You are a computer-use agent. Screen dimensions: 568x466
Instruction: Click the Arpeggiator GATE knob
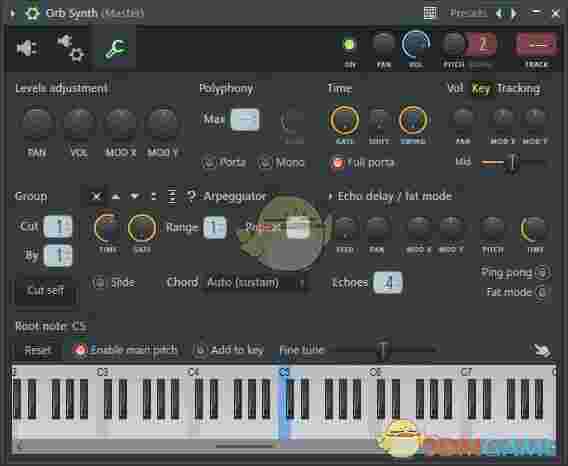click(x=142, y=228)
